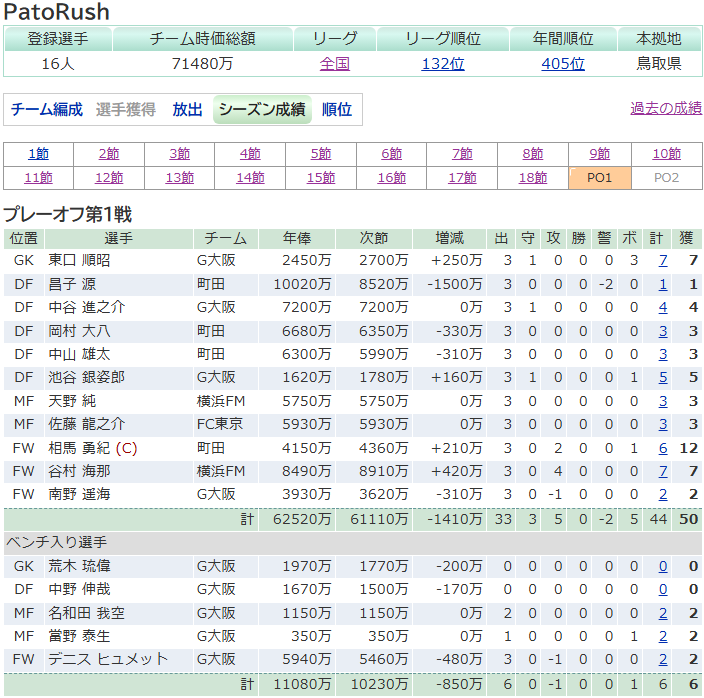This screenshot has height=698, width=704.
Task: Open 名和田 我空 total points link 2
Action: point(663,613)
